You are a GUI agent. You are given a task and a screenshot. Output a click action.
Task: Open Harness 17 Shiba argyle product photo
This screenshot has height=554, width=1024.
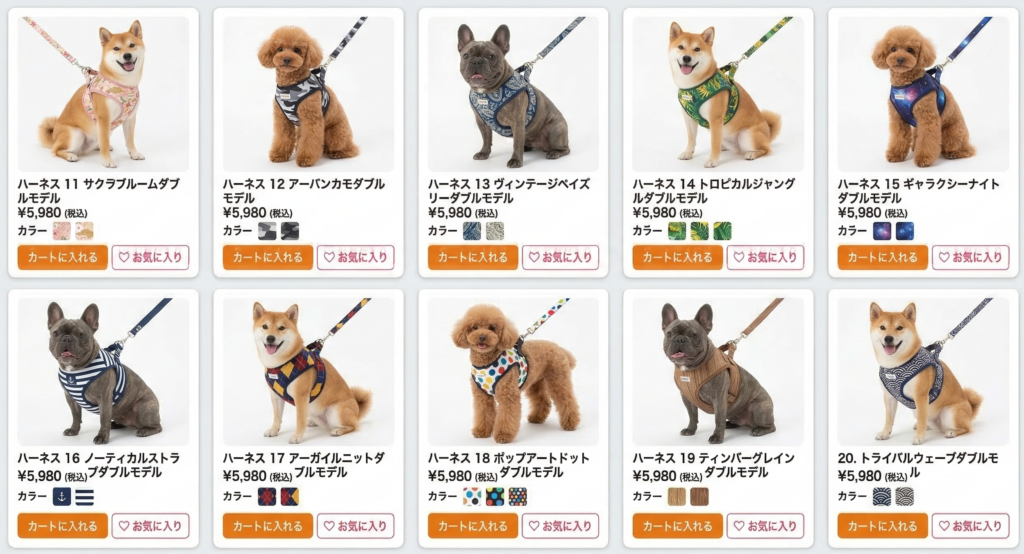[x=308, y=371]
